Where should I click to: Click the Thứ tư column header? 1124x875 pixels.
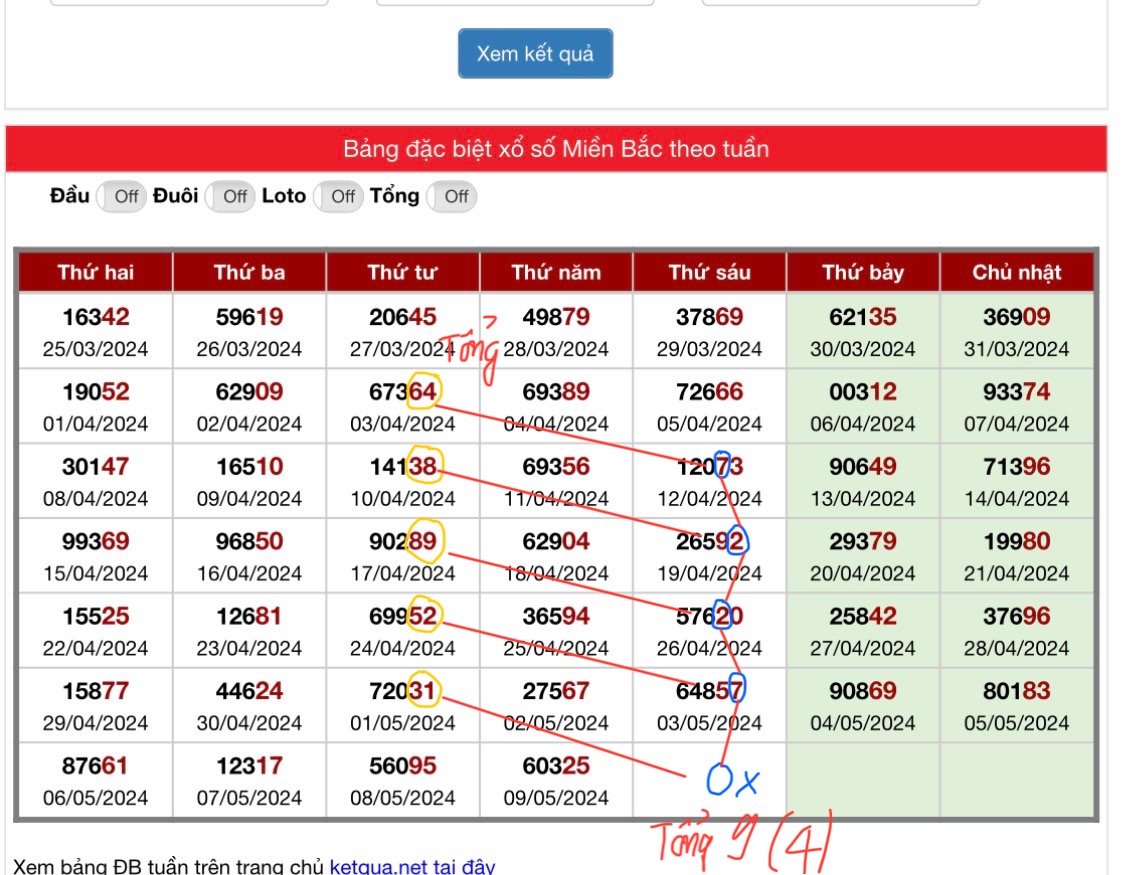pos(402,272)
